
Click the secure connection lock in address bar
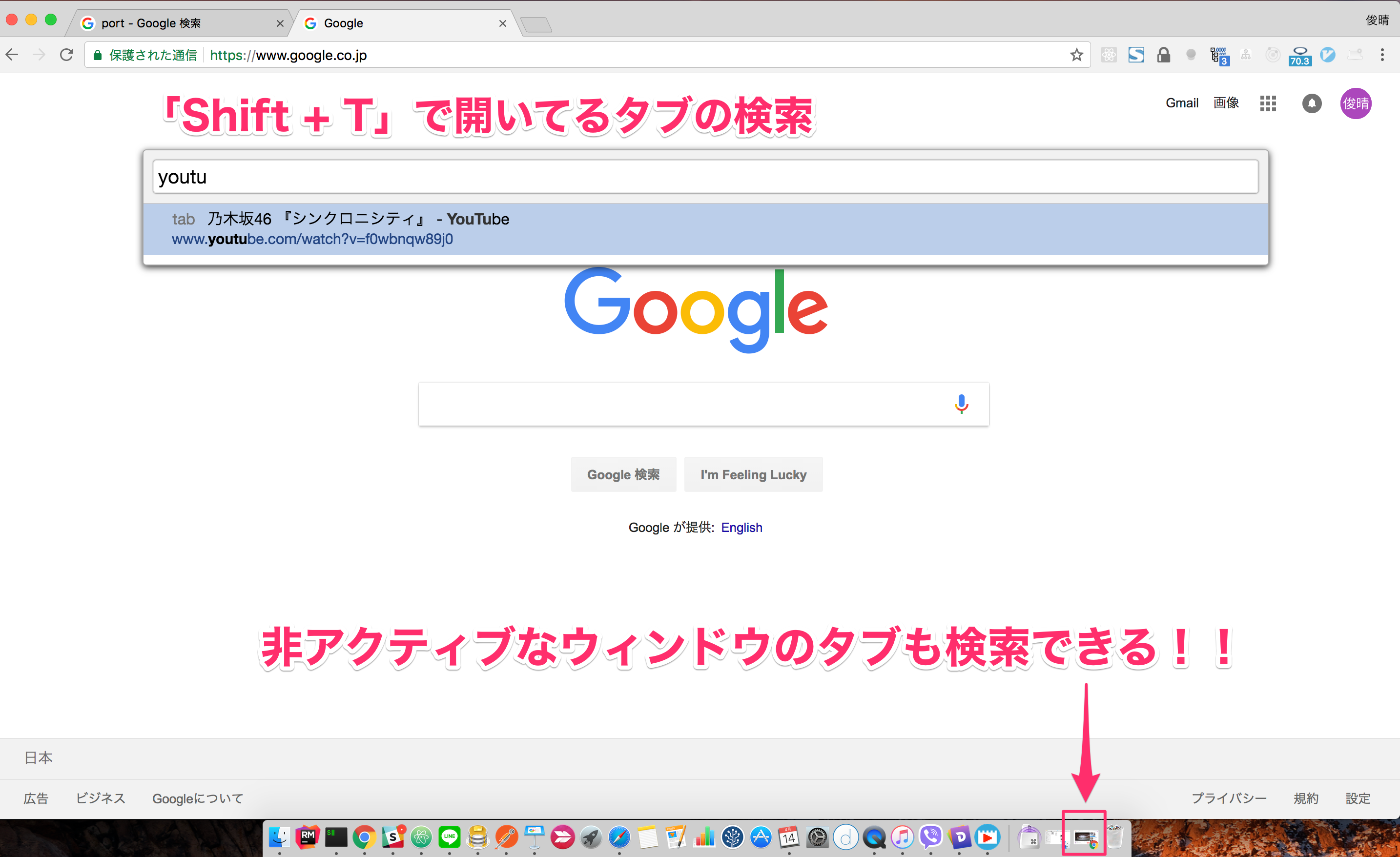click(98, 55)
